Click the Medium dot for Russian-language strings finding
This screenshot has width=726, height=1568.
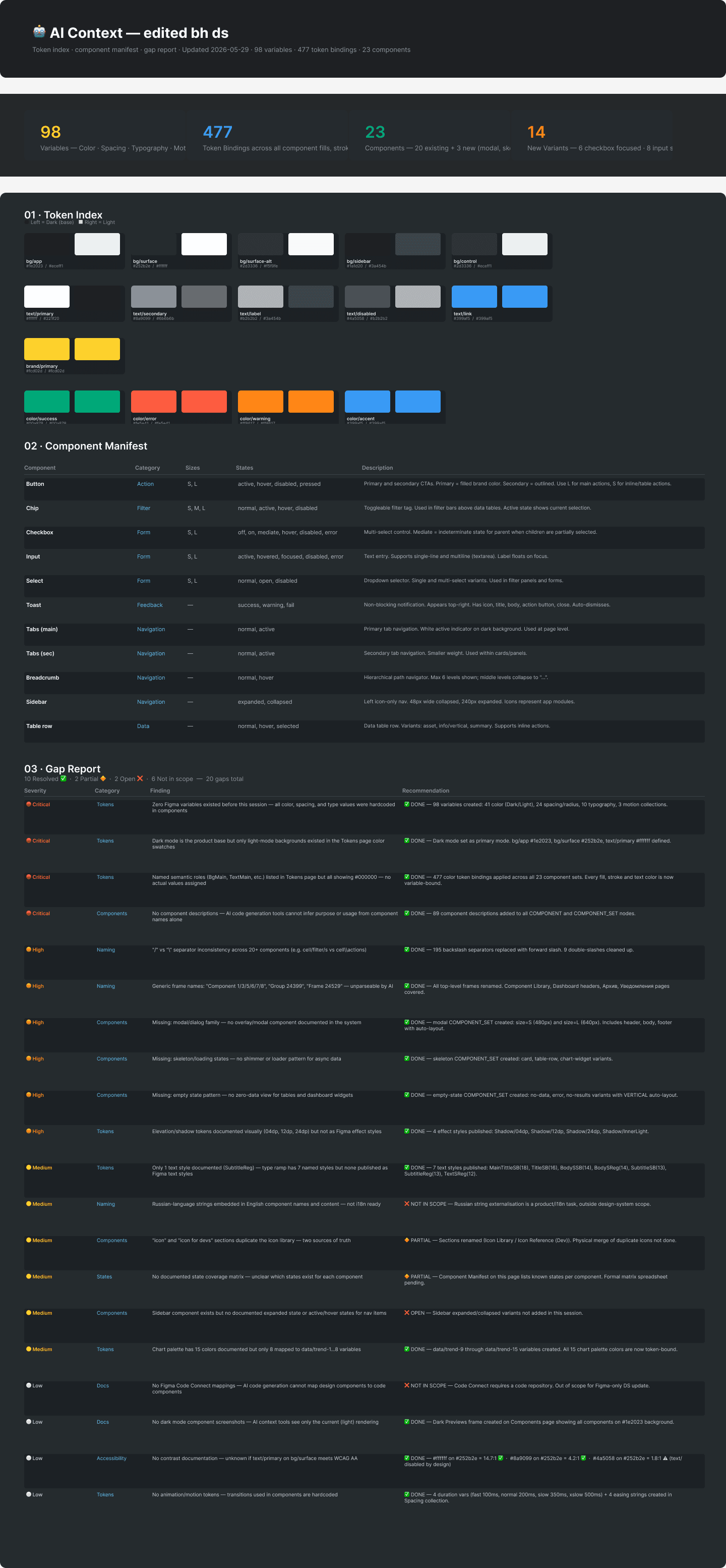pyautogui.click(x=29, y=1204)
